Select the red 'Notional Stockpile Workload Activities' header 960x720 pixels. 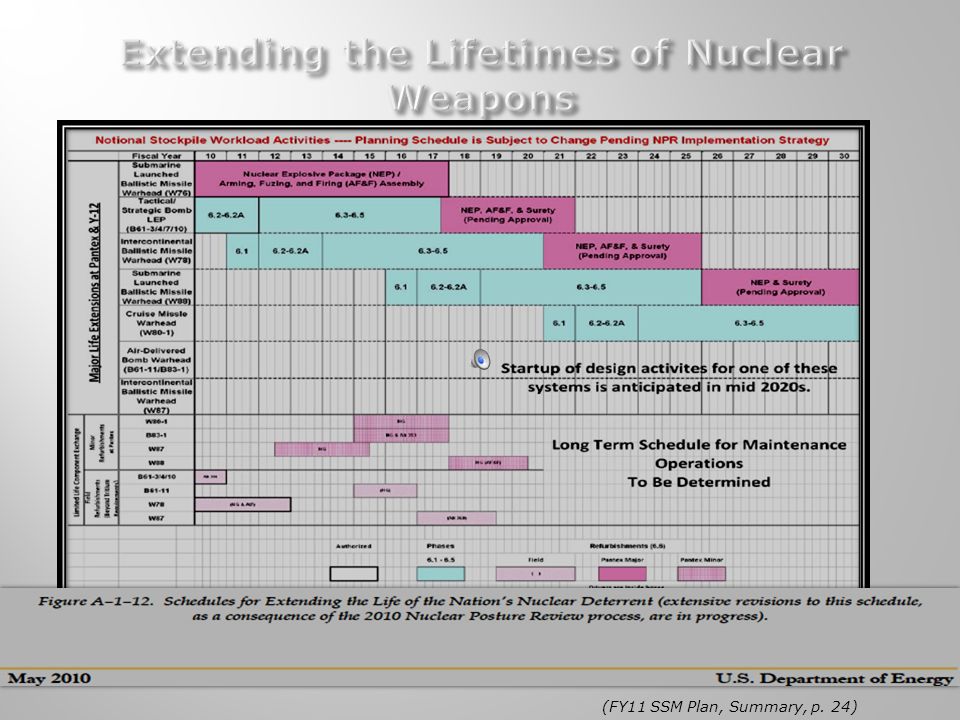click(462, 140)
